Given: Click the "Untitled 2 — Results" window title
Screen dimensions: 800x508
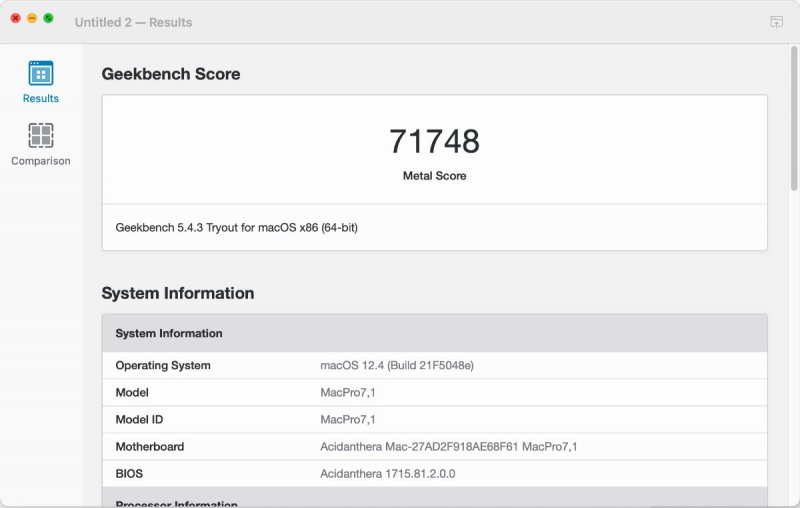Looking at the screenshot, I should tap(133, 22).
